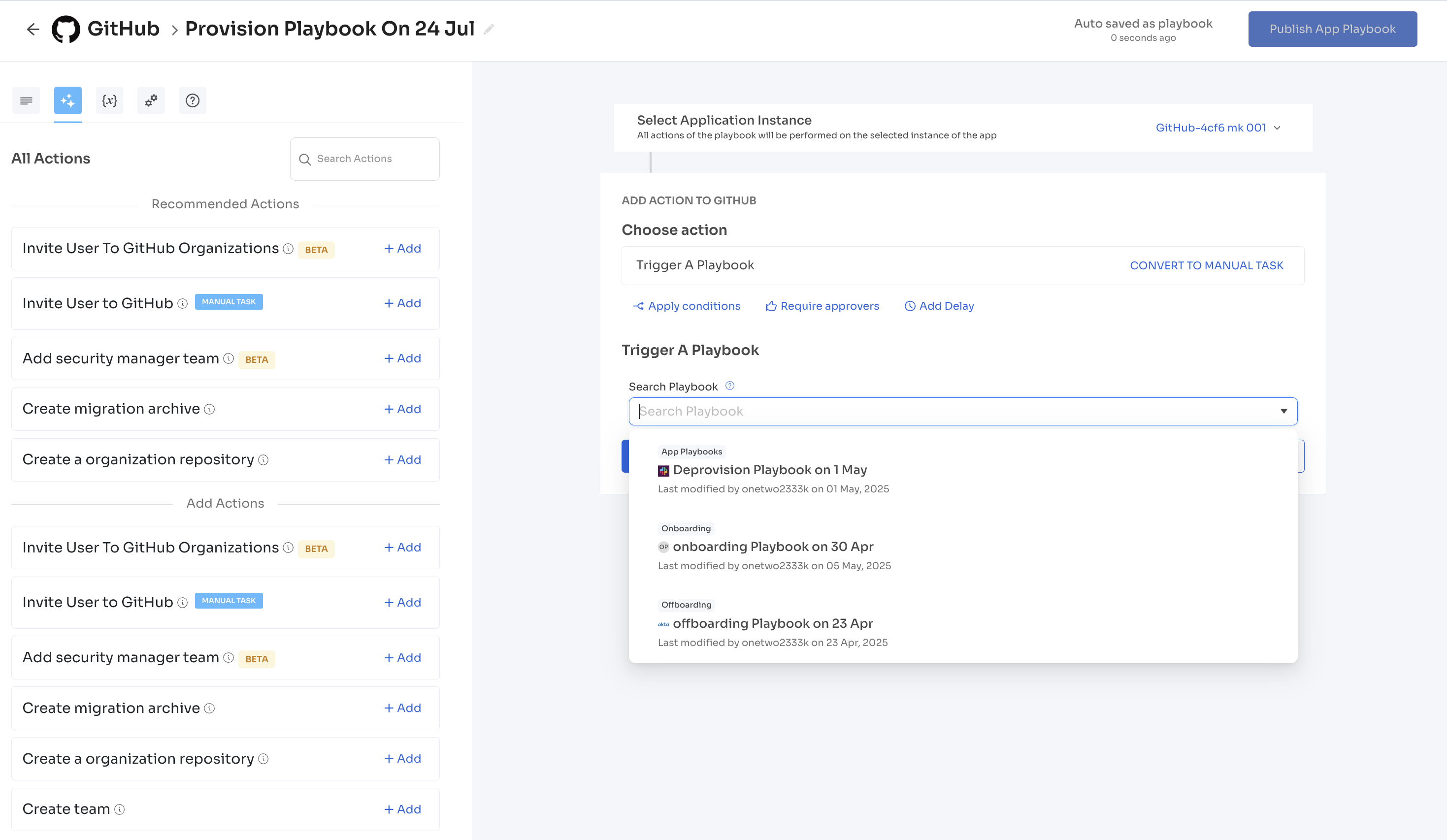Go back using the left arrow icon
This screenshot has width=1447, height=840.
(33, 29)
